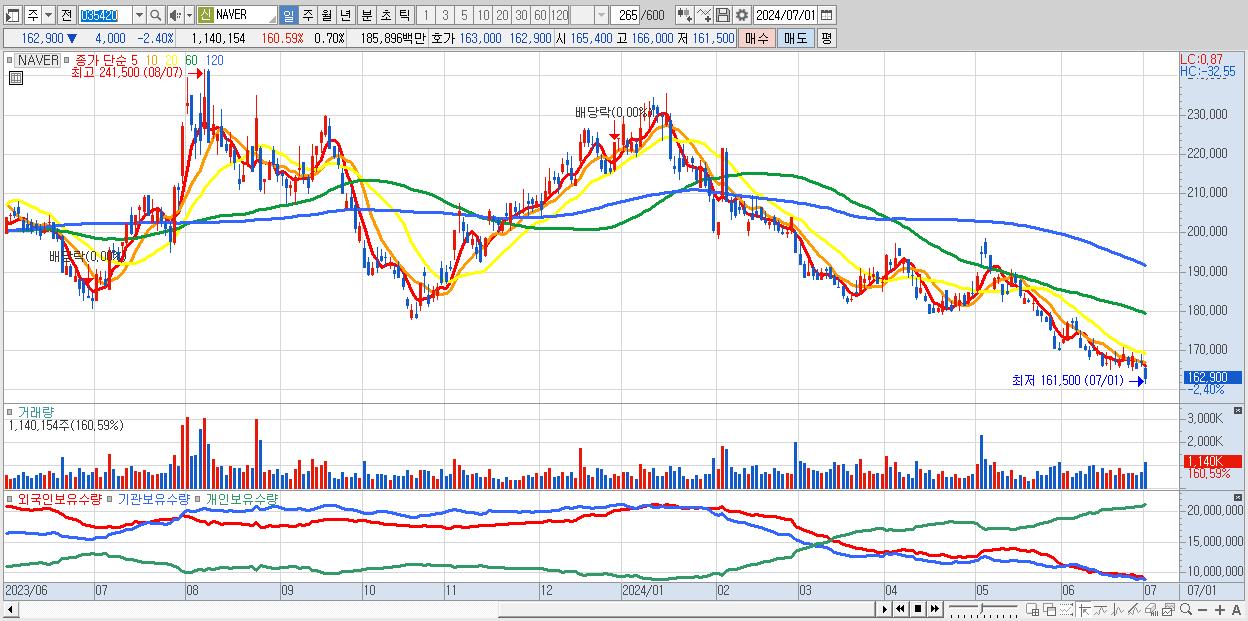Toggle the 기관보유수량 series legend

tap(155, 498)
